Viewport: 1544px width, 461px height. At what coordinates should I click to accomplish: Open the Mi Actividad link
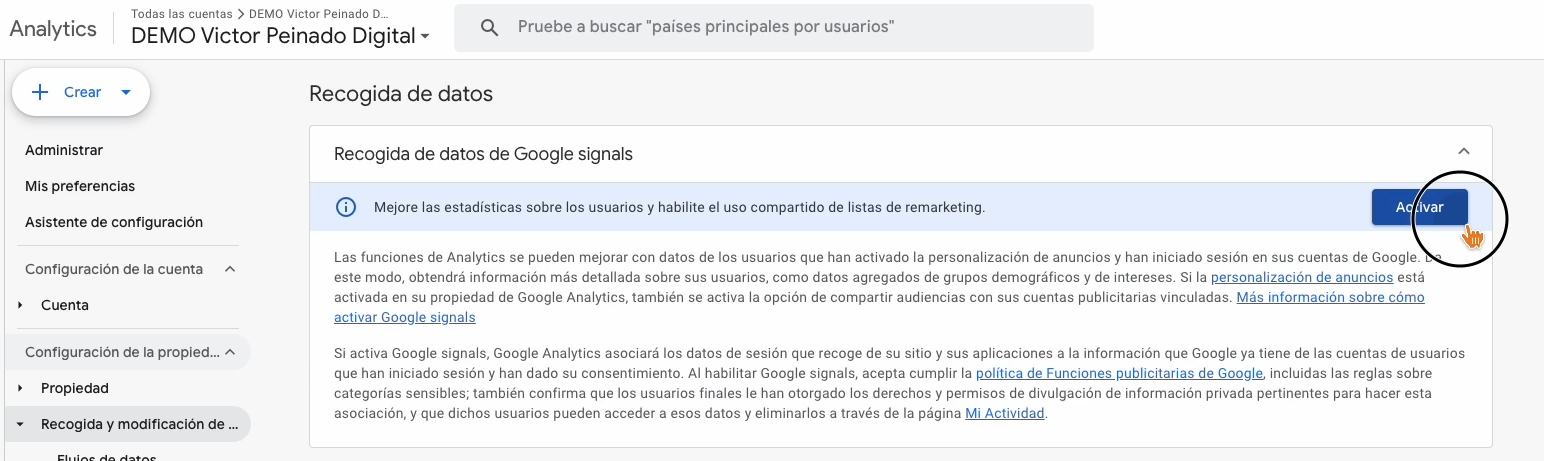tap(1004, 413)
